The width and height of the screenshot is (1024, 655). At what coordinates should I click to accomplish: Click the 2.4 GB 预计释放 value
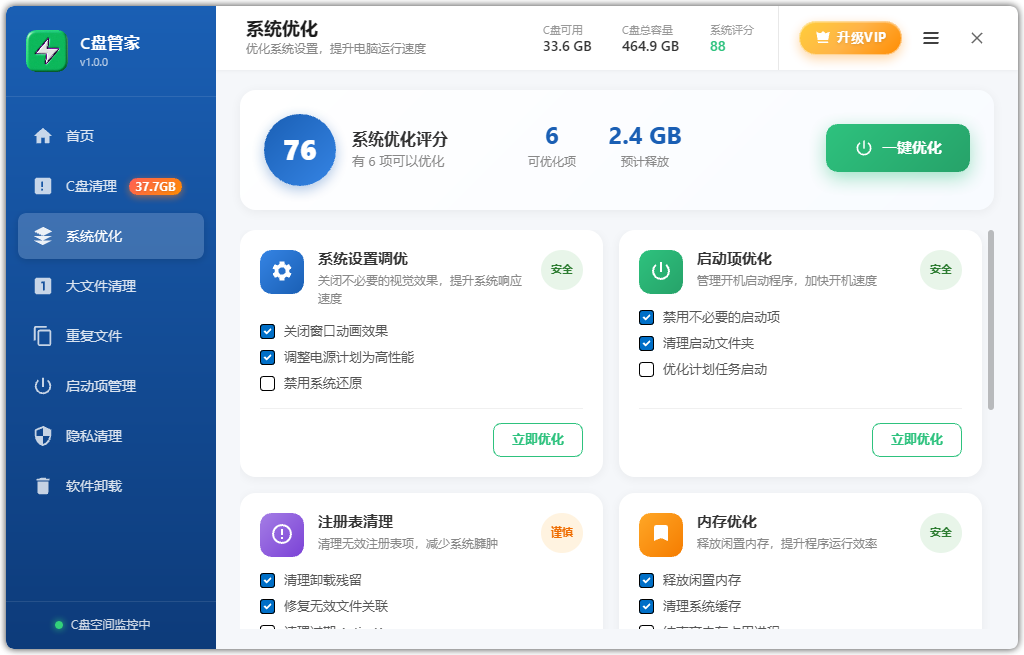coord(645,136)
